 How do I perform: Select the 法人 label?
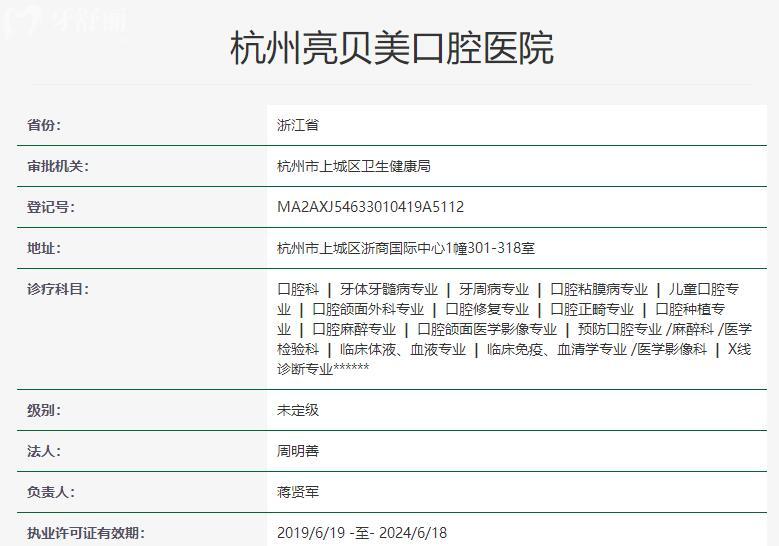(x=44, y=451)
